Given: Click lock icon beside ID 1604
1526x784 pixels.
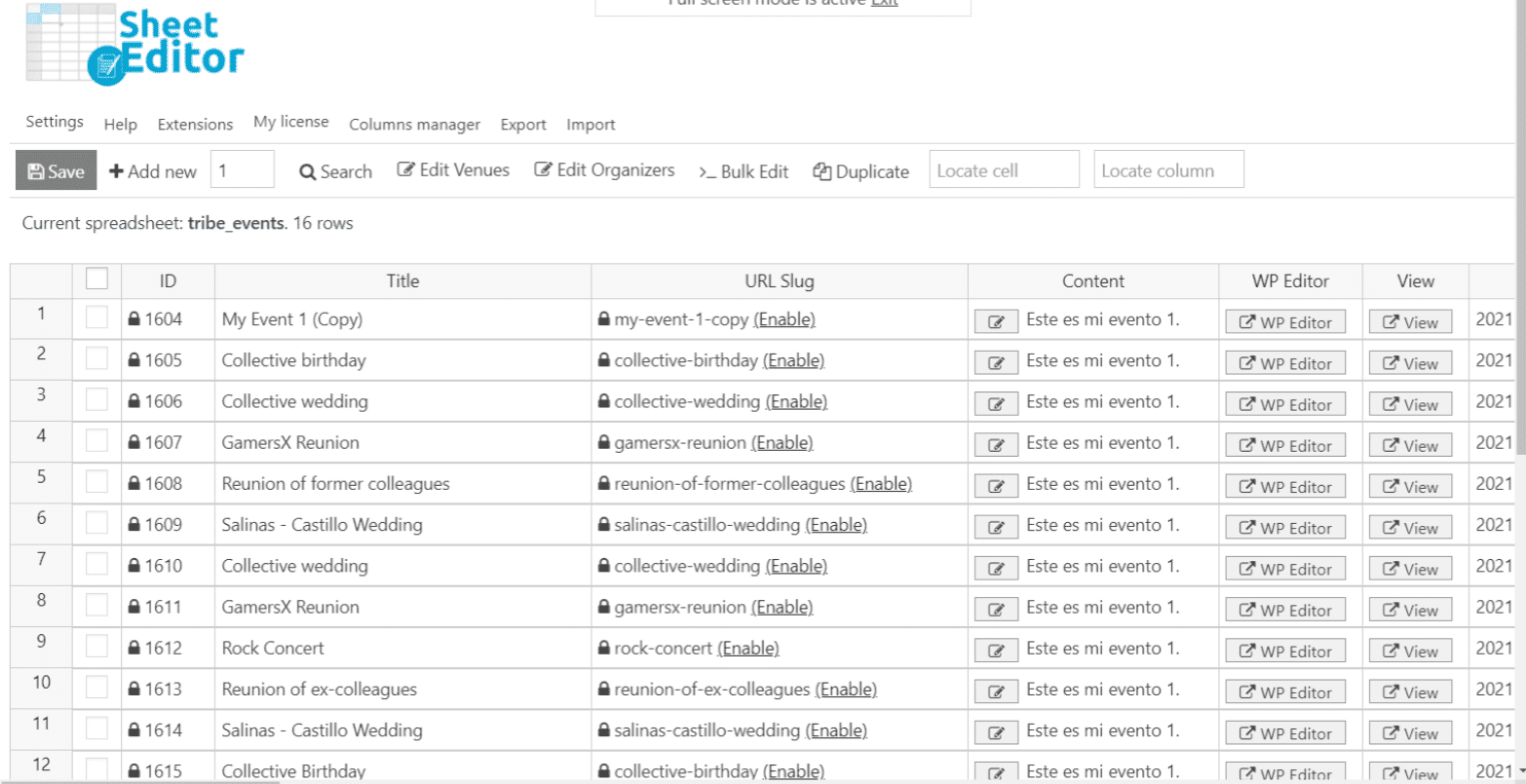Looking at the screenshot, I should 134,318.
